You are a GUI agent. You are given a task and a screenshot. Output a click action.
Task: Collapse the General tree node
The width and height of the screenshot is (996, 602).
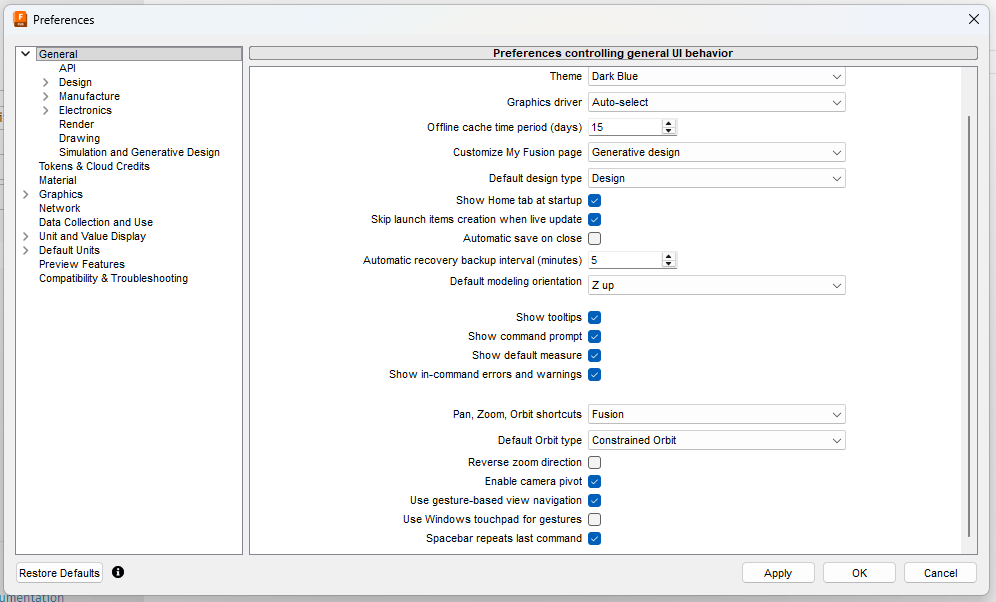pos(25,55)
